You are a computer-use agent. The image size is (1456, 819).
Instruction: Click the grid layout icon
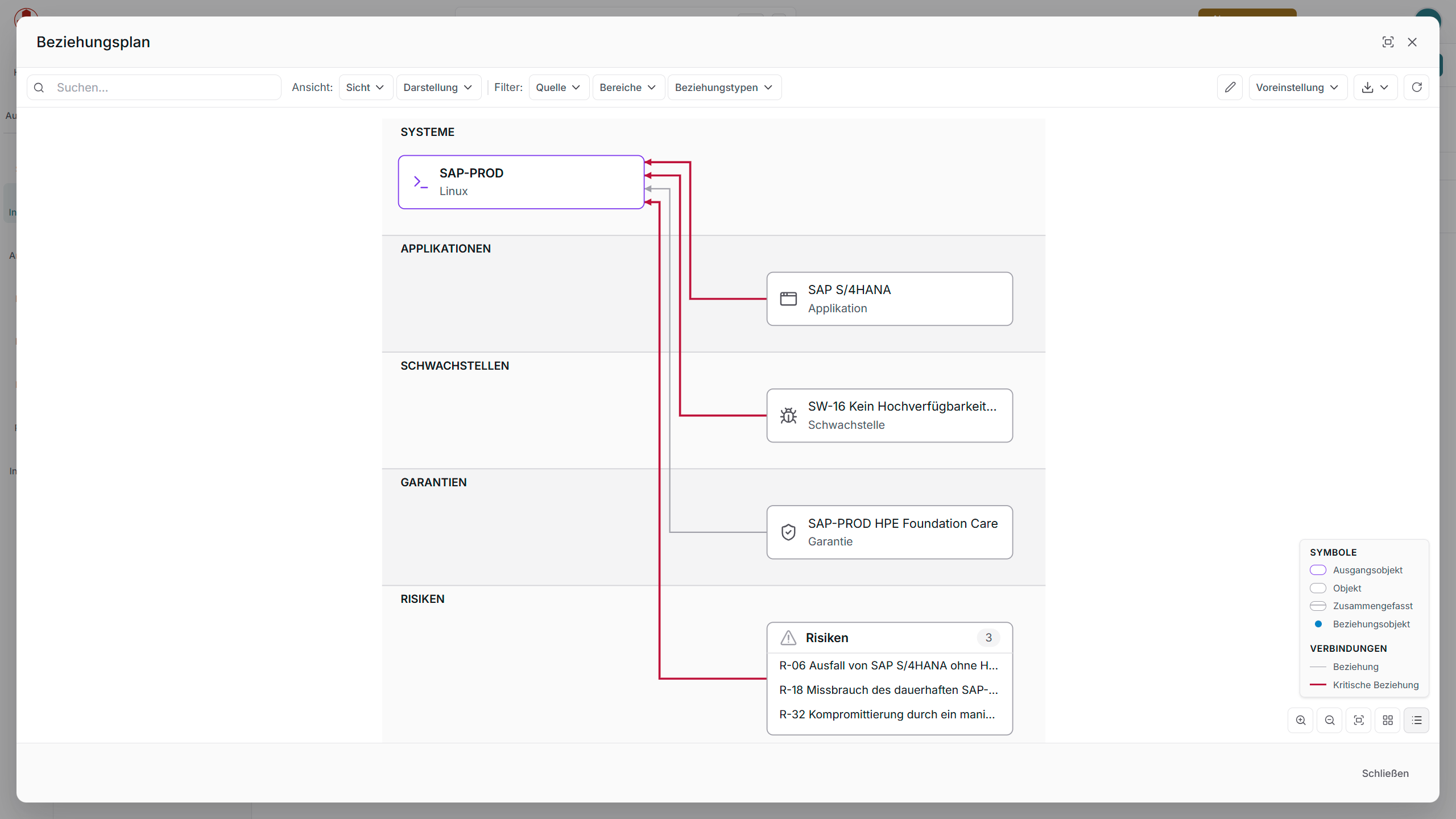(1388, 720)
